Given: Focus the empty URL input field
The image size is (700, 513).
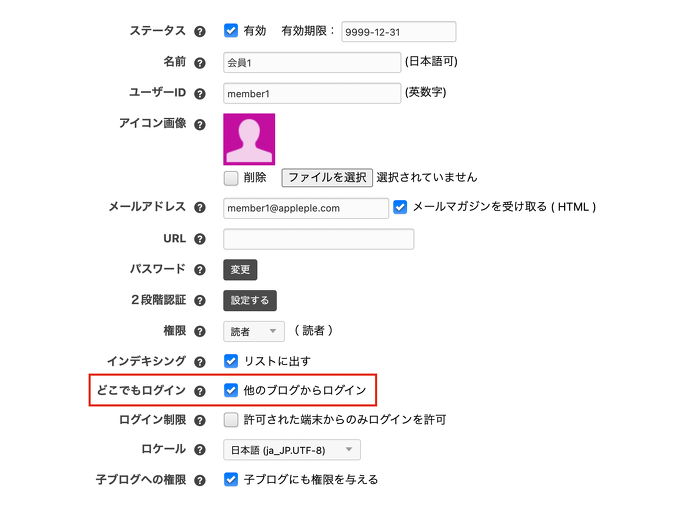Looking at the screenshot, I should click(318, 239).
